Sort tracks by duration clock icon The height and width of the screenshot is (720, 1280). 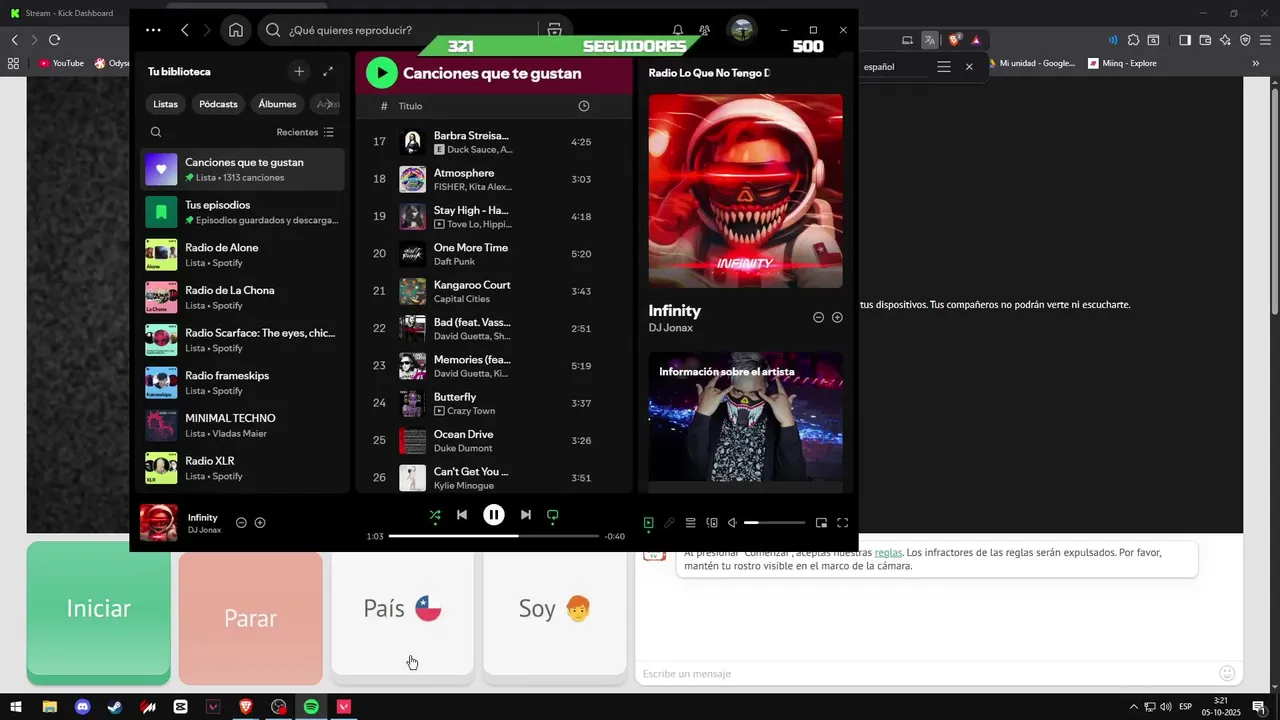point(584,106)
